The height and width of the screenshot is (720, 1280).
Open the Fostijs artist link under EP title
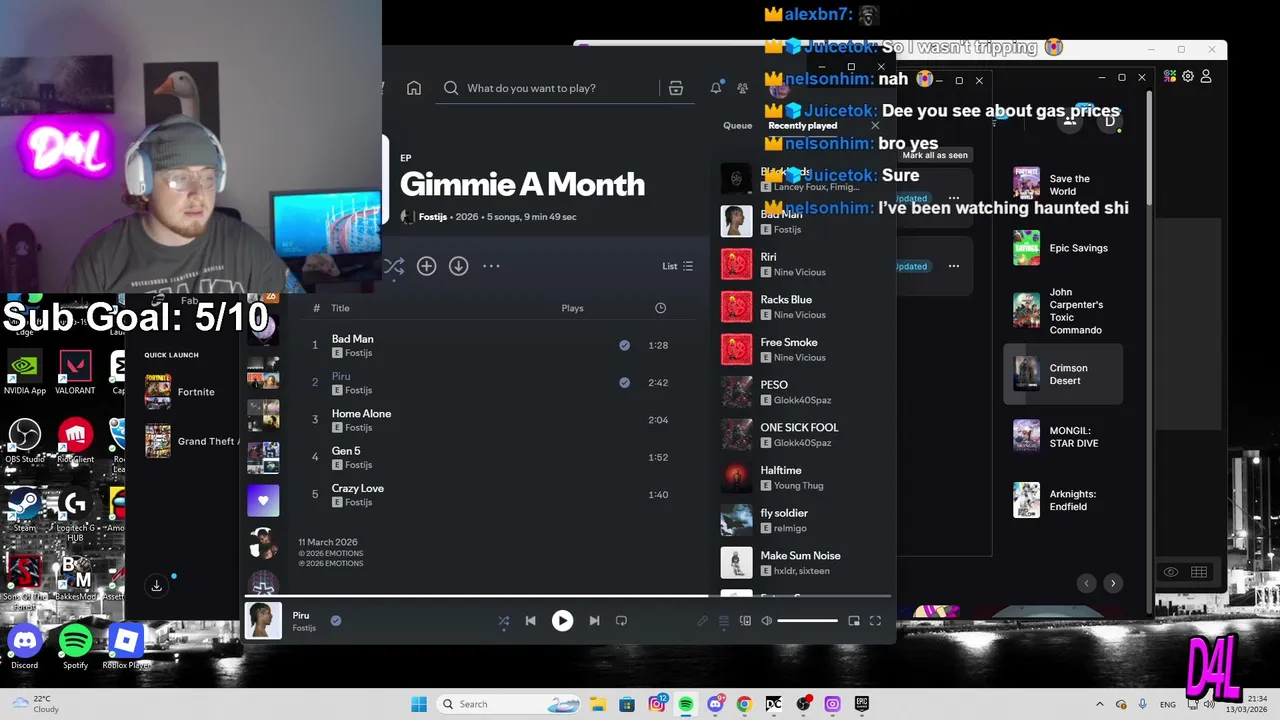click(433, 217)
